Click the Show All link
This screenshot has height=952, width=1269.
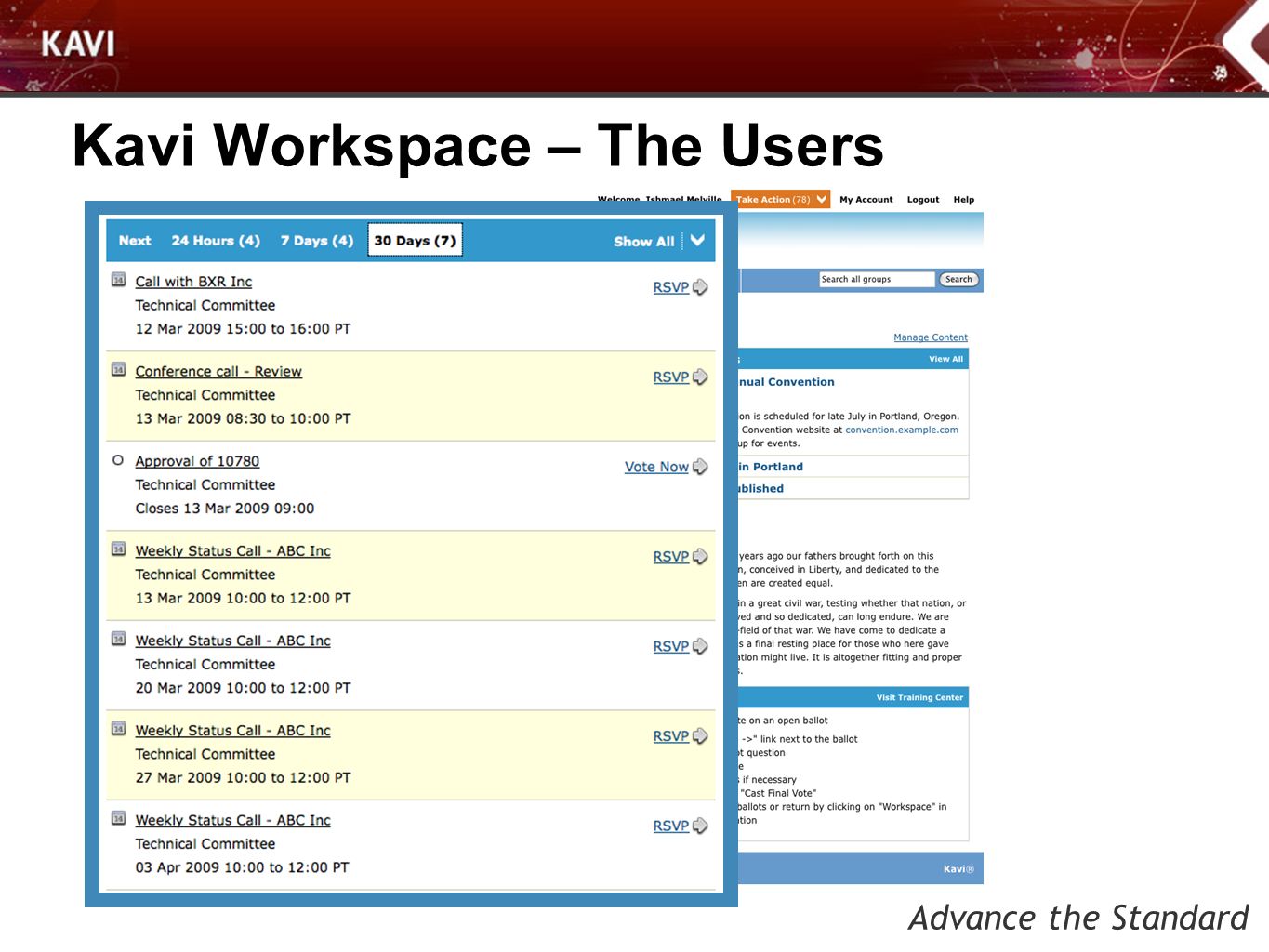click(x=644, y=242)
